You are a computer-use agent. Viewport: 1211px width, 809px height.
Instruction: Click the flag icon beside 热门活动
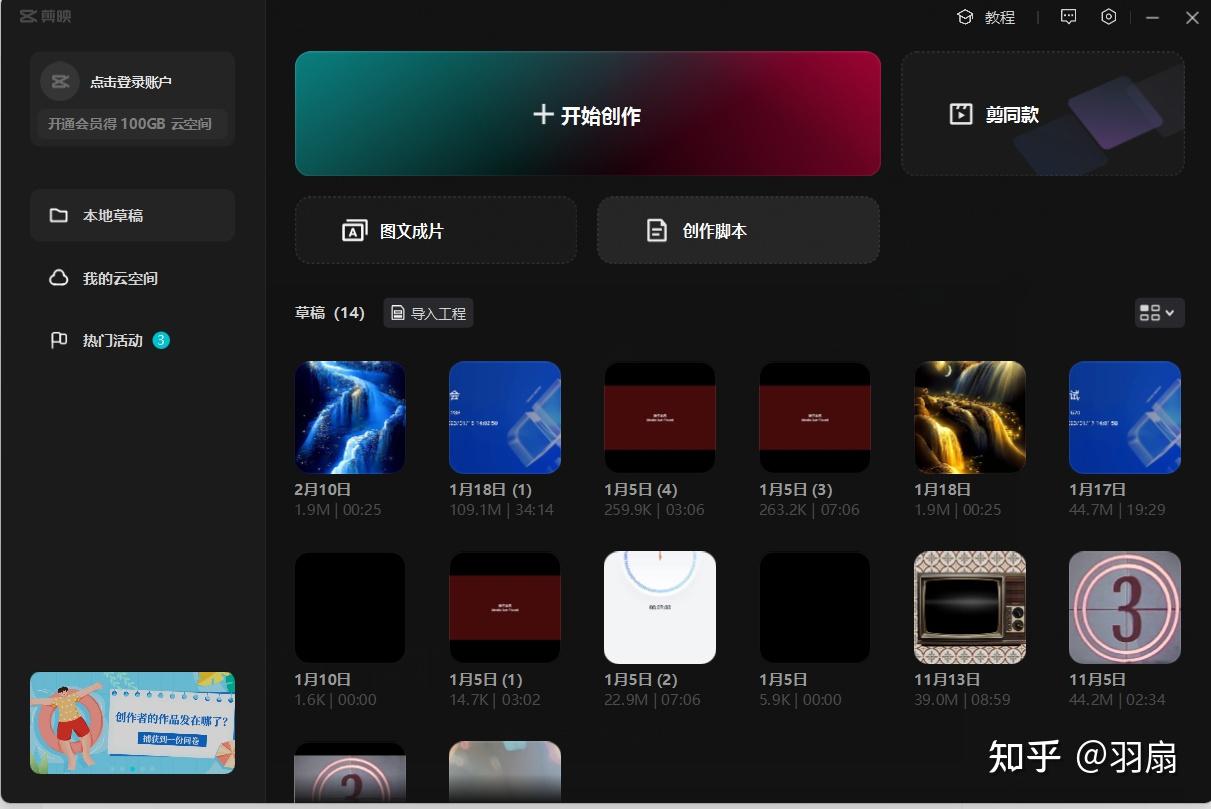[x=59, y=340]
